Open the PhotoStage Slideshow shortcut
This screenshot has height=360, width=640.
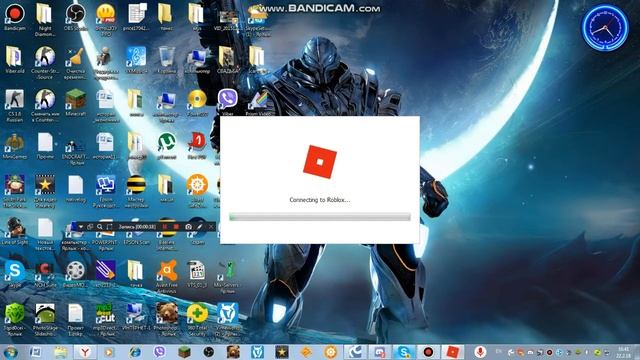45,319
